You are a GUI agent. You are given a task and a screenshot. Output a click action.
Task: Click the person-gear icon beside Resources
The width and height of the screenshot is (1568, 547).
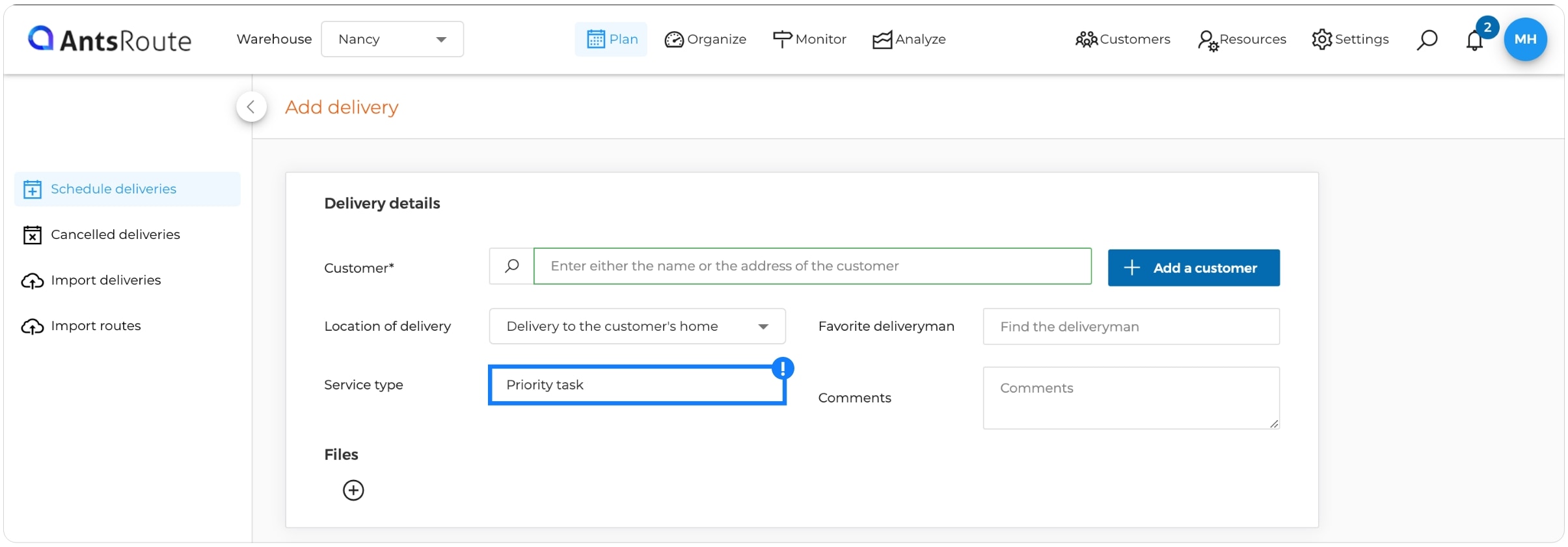pyautogui.click(x=1208, y=40)
